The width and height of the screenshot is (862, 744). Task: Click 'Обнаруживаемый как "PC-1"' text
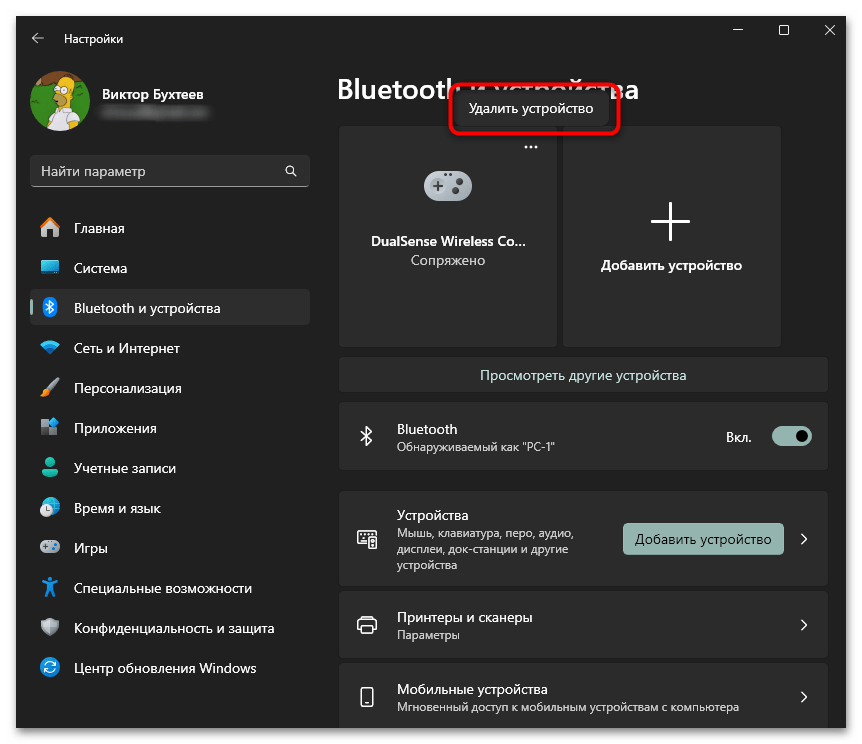click(x=476, y=447)
